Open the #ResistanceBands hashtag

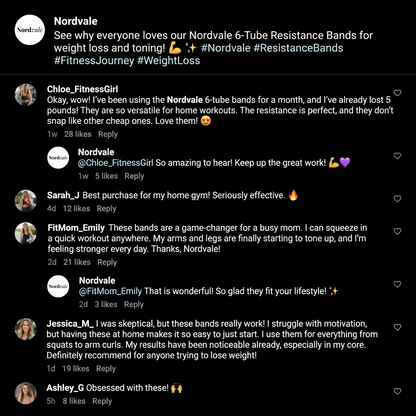(298, 48)
